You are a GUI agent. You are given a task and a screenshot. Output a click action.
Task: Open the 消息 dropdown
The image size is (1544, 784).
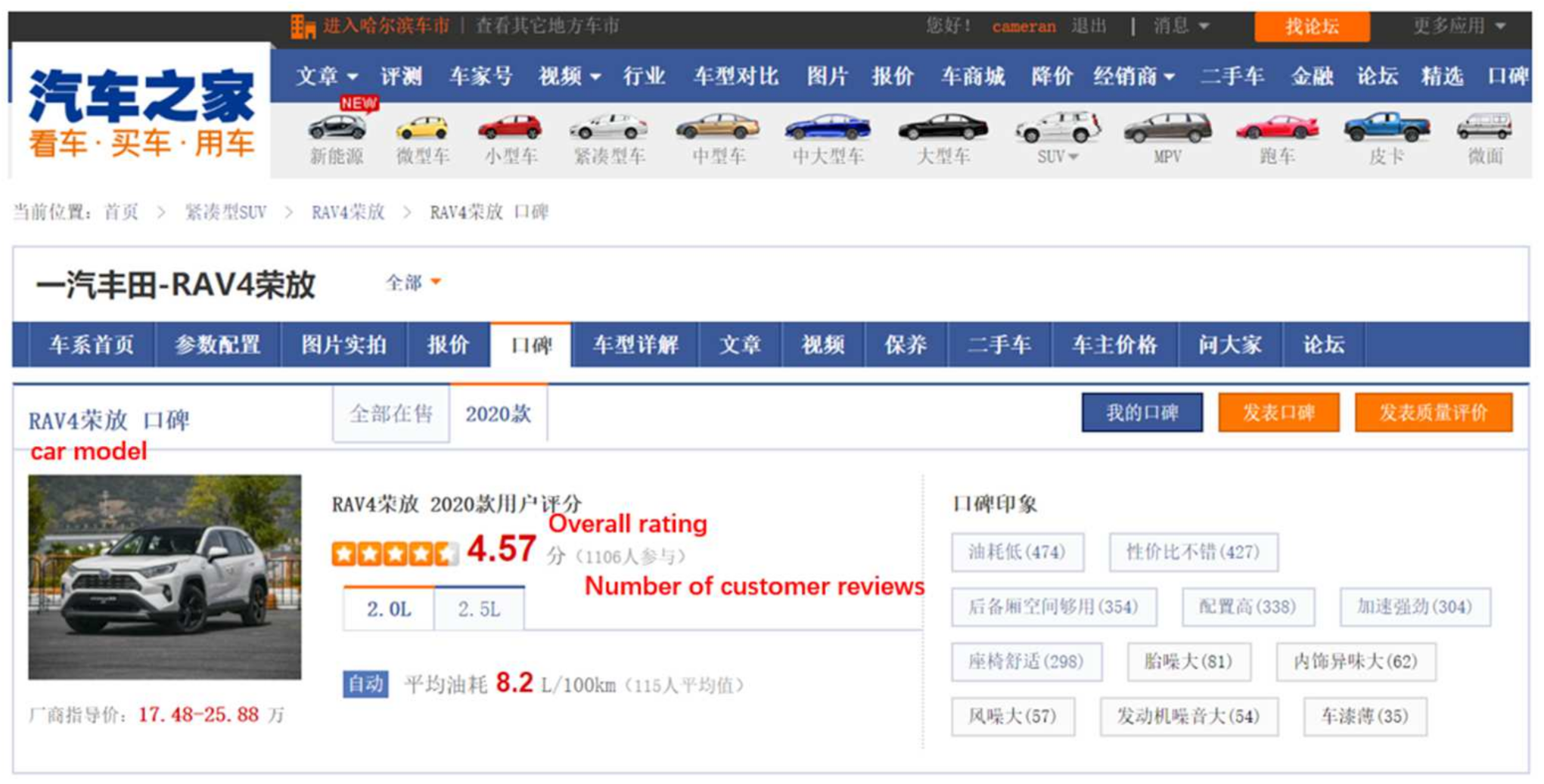pyautogui.click(x=1181, y=26)
